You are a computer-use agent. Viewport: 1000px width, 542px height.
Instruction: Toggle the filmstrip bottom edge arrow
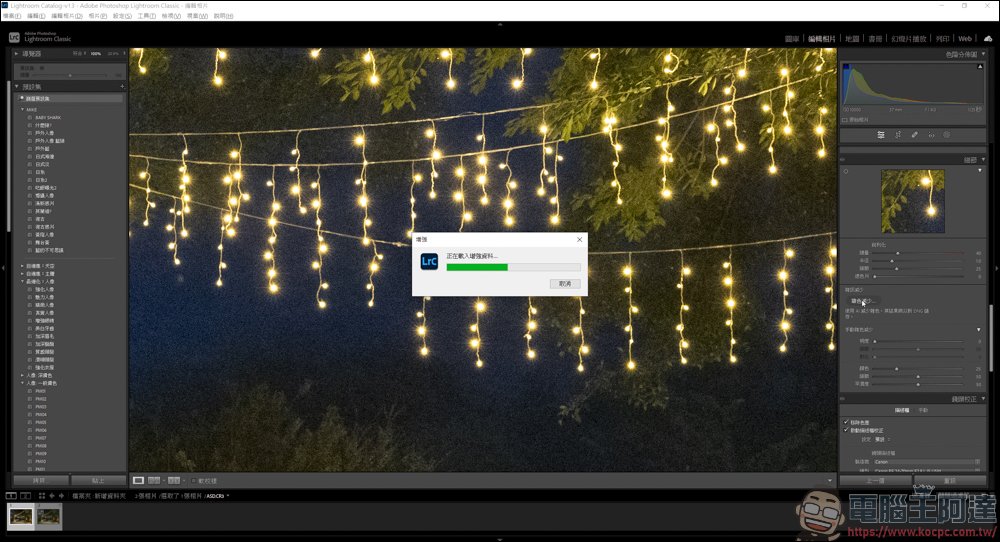(500, 539)
